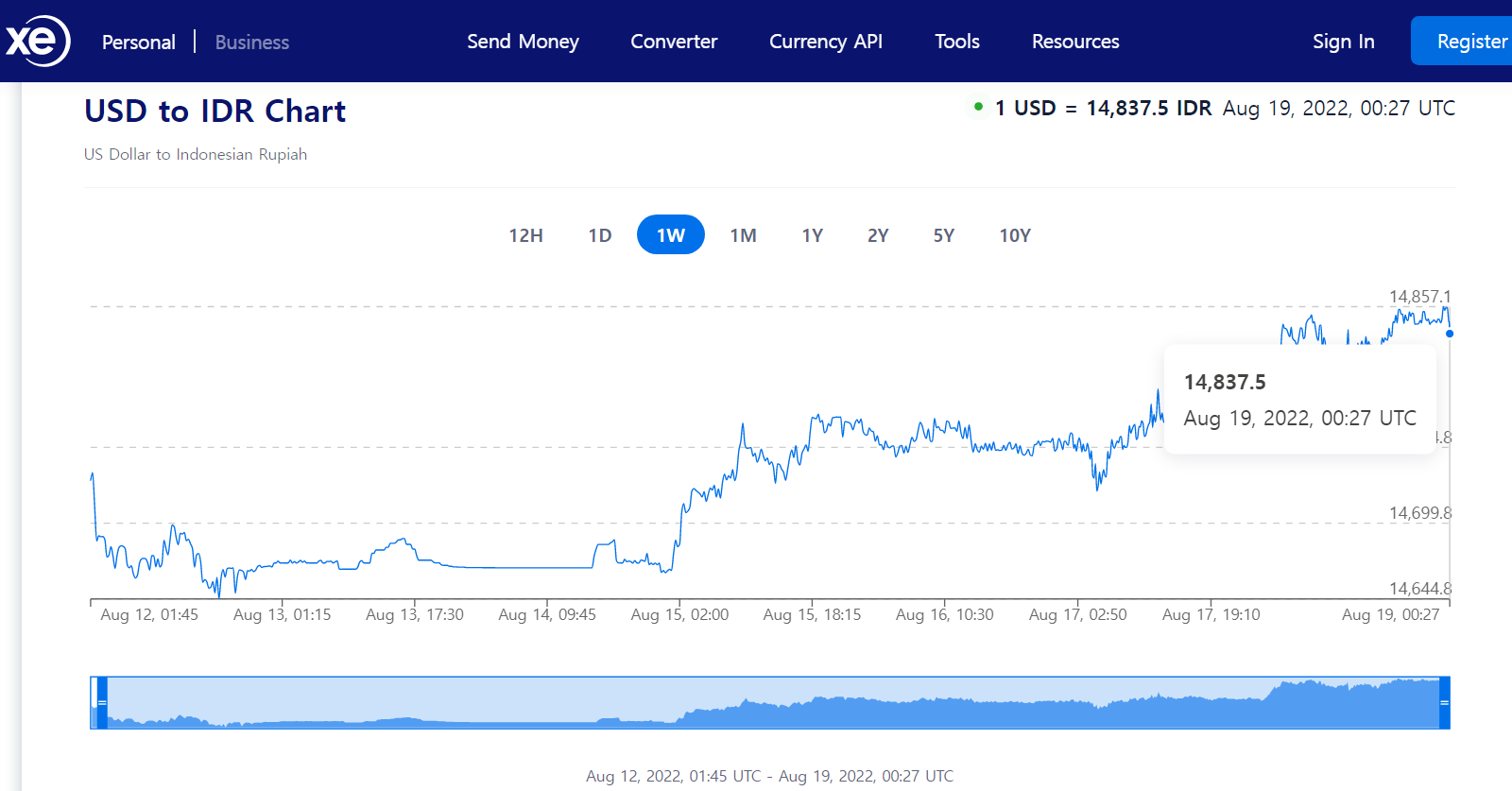
Task: Show the 5Y chart range
Action: (x=943, y=235)
